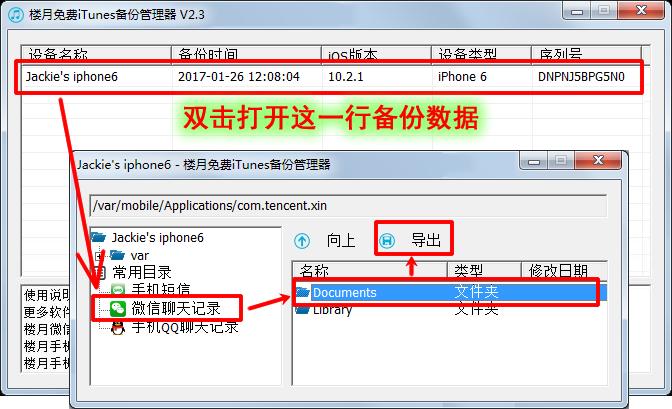Click the 导出 export button
Screen dimensions: 672x409
tap(426, 240)
